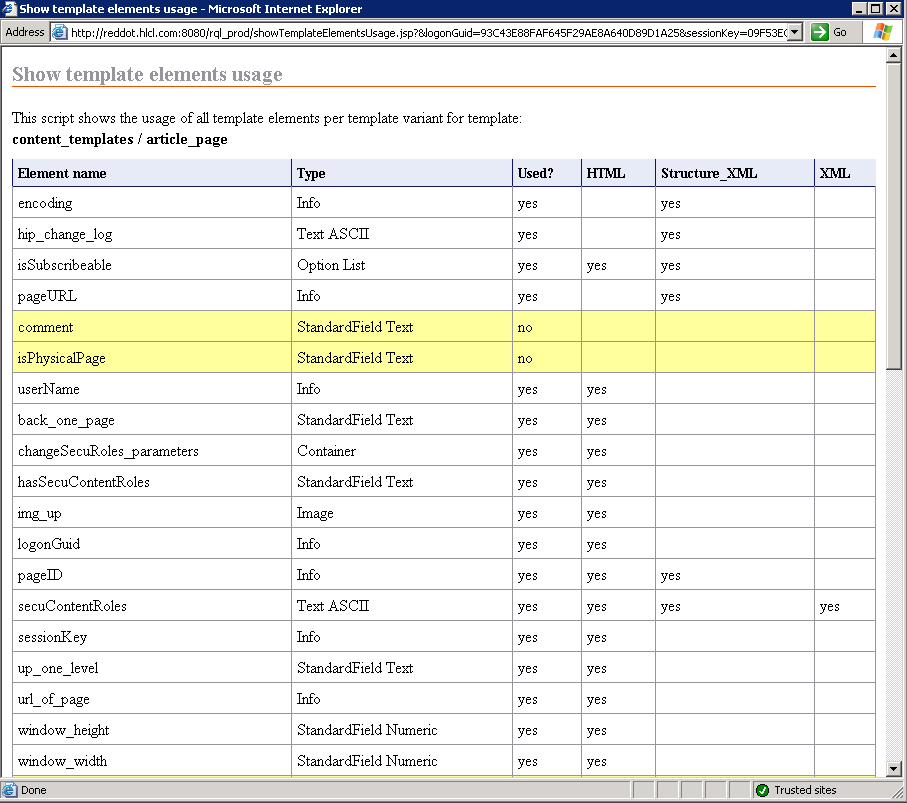Click "Text ASCII" type in the hip_change_log row
Image resolution: width=907 pixels, height=803 pixels.
333,234
